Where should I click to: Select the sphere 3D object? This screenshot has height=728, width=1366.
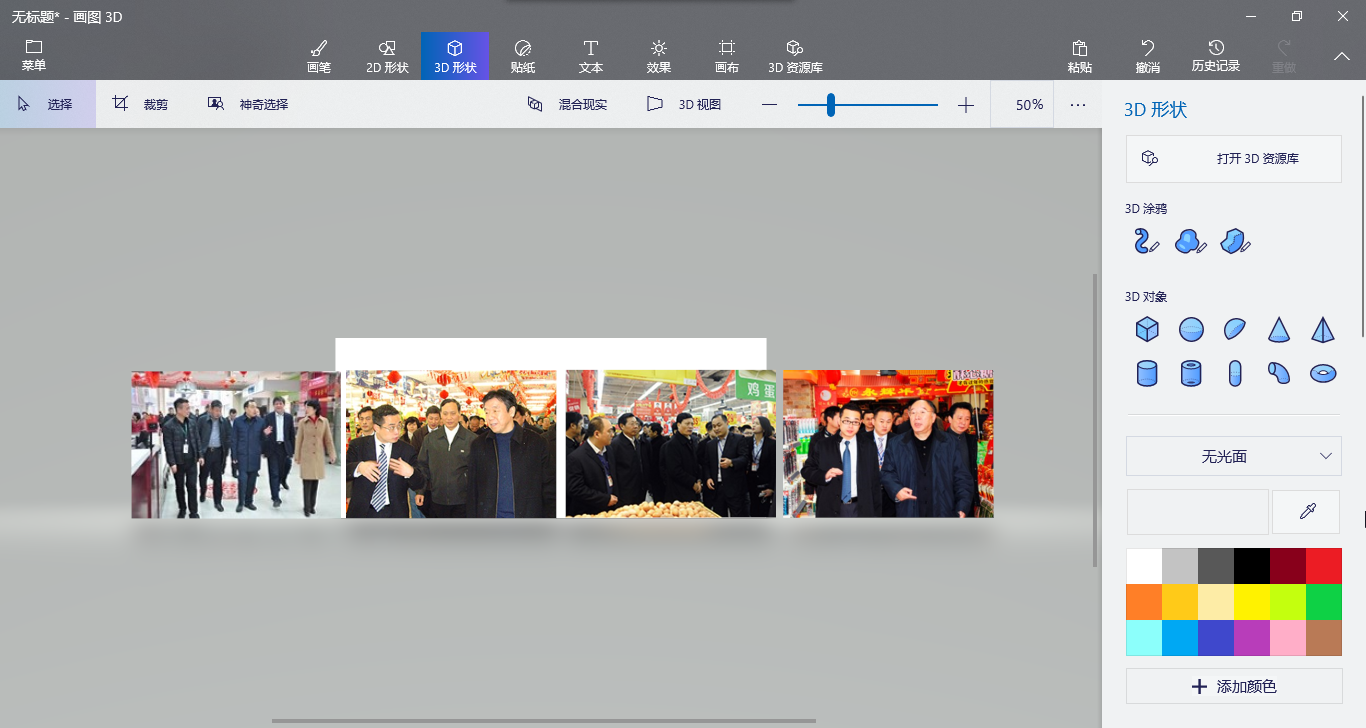pyautogui.click(x=1191, y=329)
